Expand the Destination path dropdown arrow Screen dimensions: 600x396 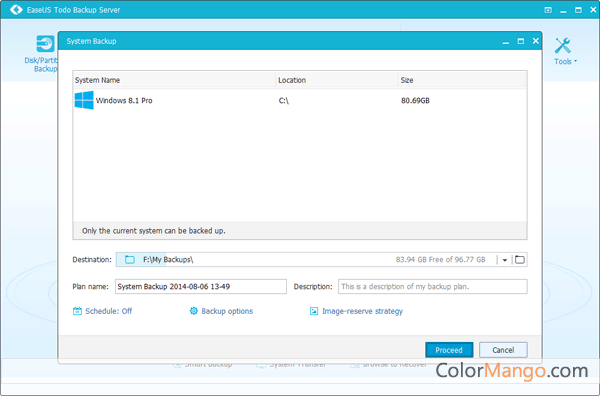click(x=505, y=260)
